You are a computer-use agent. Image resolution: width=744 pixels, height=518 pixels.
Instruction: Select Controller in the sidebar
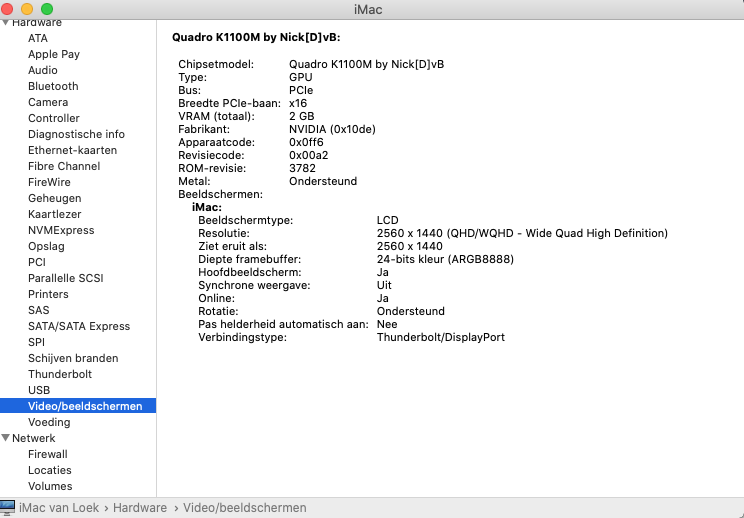pyautogui.click(x=54, y=118)
